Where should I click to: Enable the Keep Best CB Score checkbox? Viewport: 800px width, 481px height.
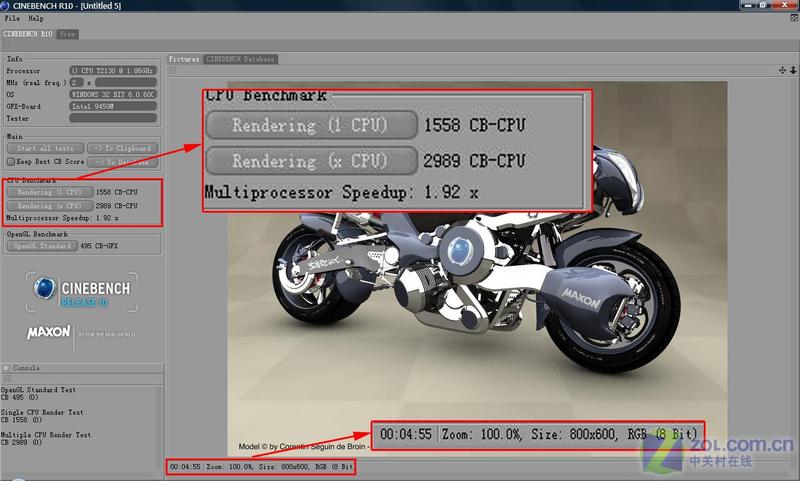coord(11,162)
